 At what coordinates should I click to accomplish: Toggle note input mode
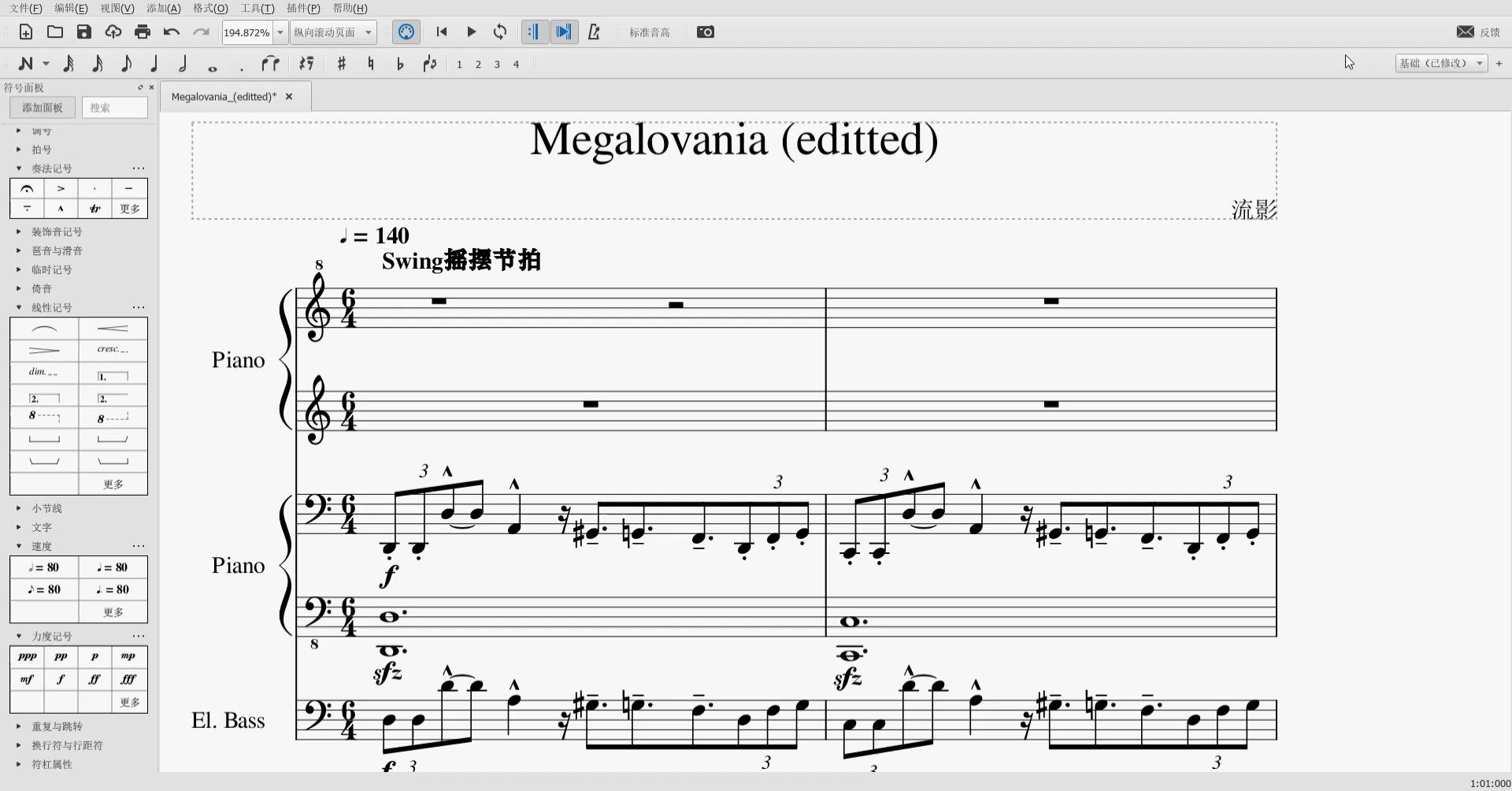(x=28, y=64)
